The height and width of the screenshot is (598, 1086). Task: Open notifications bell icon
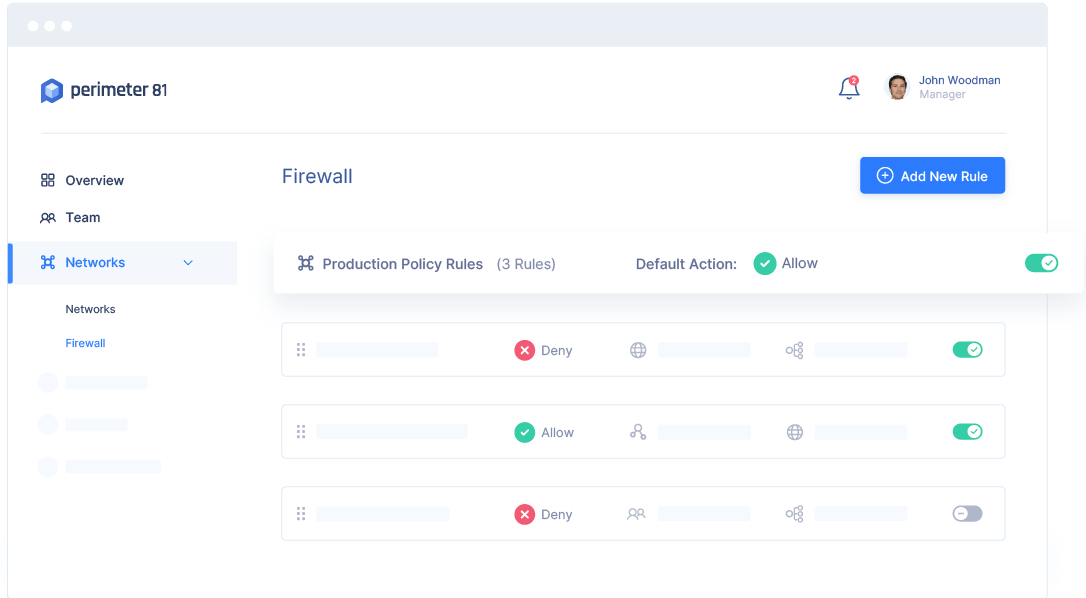(x=848, y=88)
